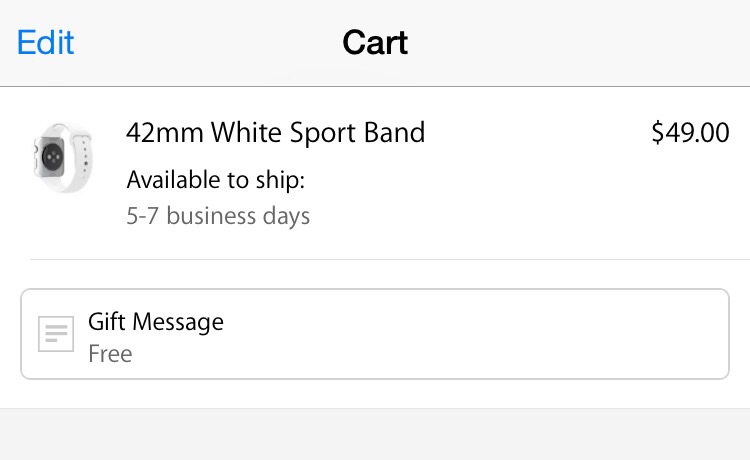Click the heart-rate sensor on watch image
750x460 pixels.
click(x=52, y=156)
